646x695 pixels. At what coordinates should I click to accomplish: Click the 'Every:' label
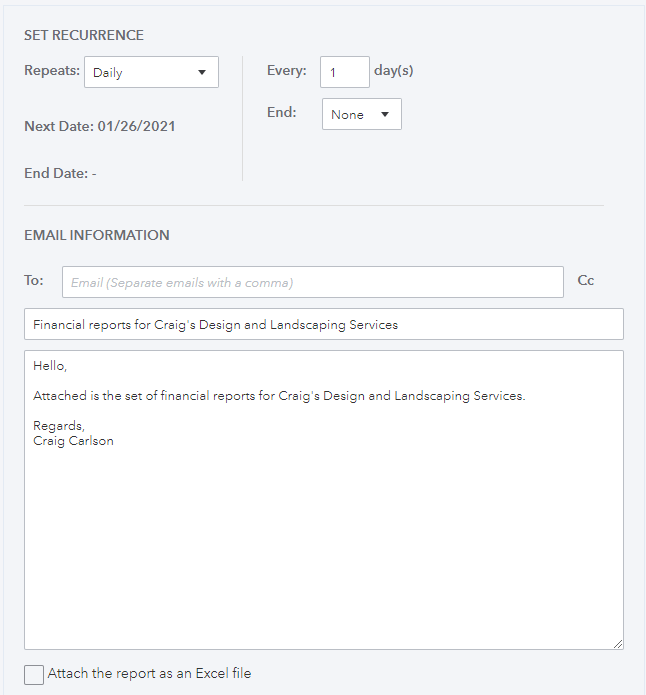286,70
